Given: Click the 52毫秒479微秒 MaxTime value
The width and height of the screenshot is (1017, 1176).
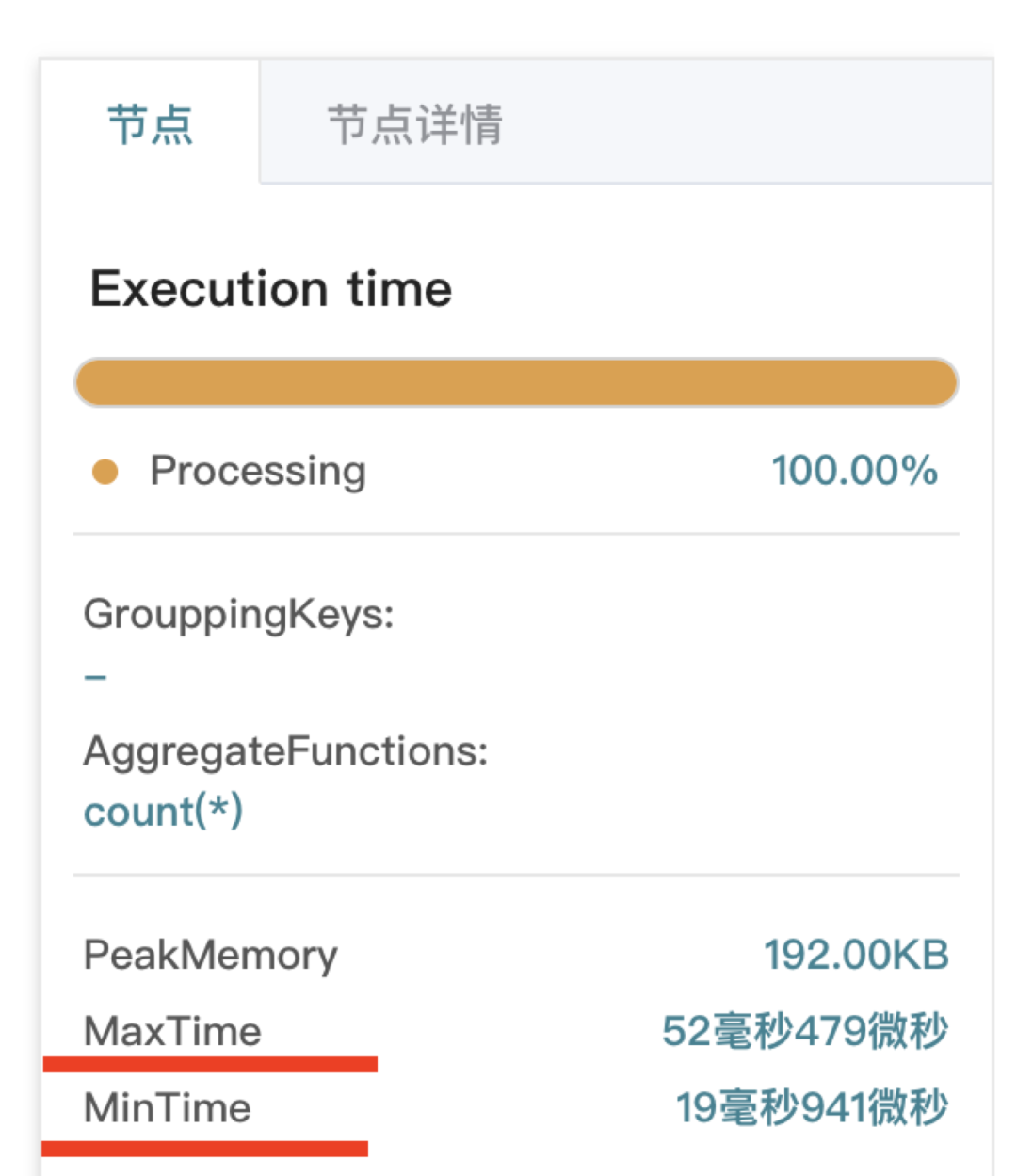Looking at the screenshot, I should [x=805, y=1031].
